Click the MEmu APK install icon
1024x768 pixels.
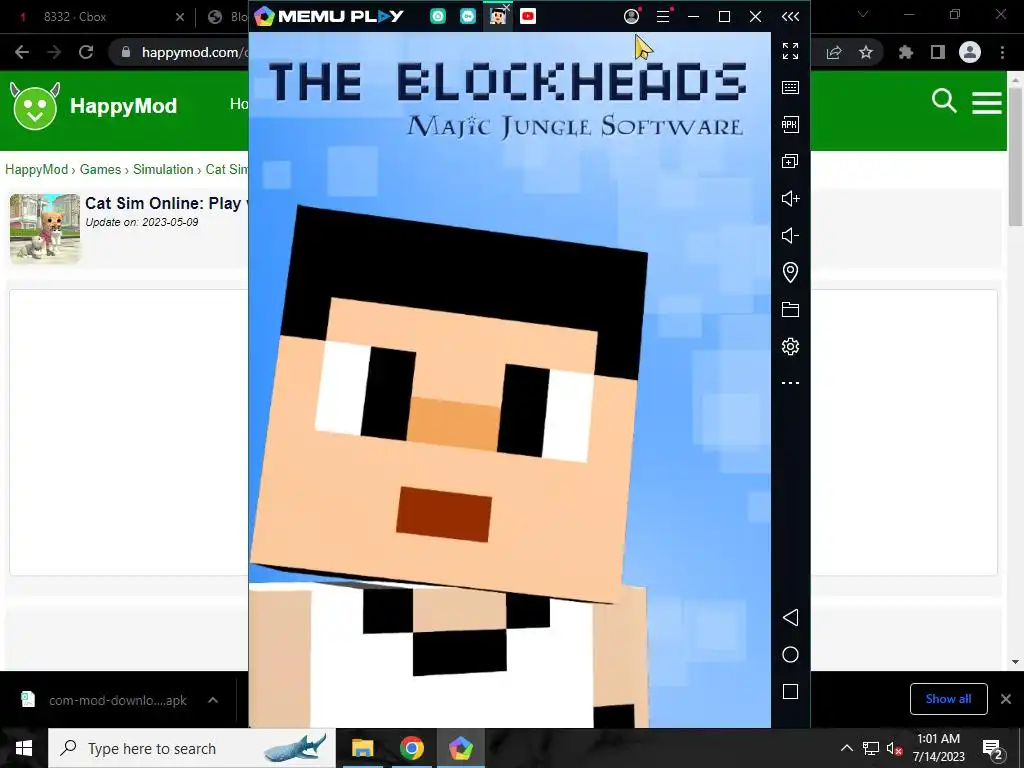pyautogui.click(x=790, y=125)
